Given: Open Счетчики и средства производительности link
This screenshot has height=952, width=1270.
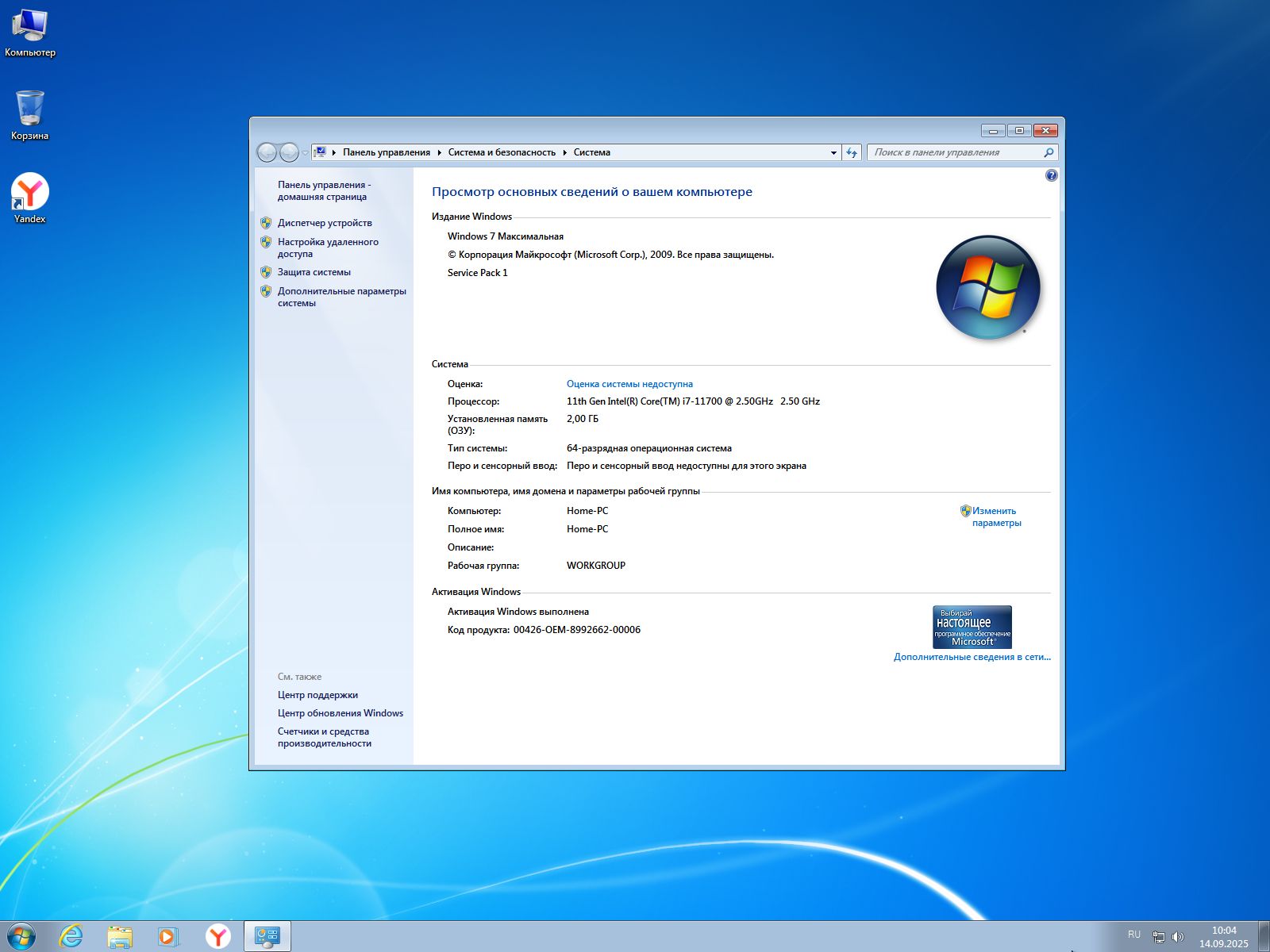Looking at the screenshot, I should pyautogui.click(x=325, y=737).
